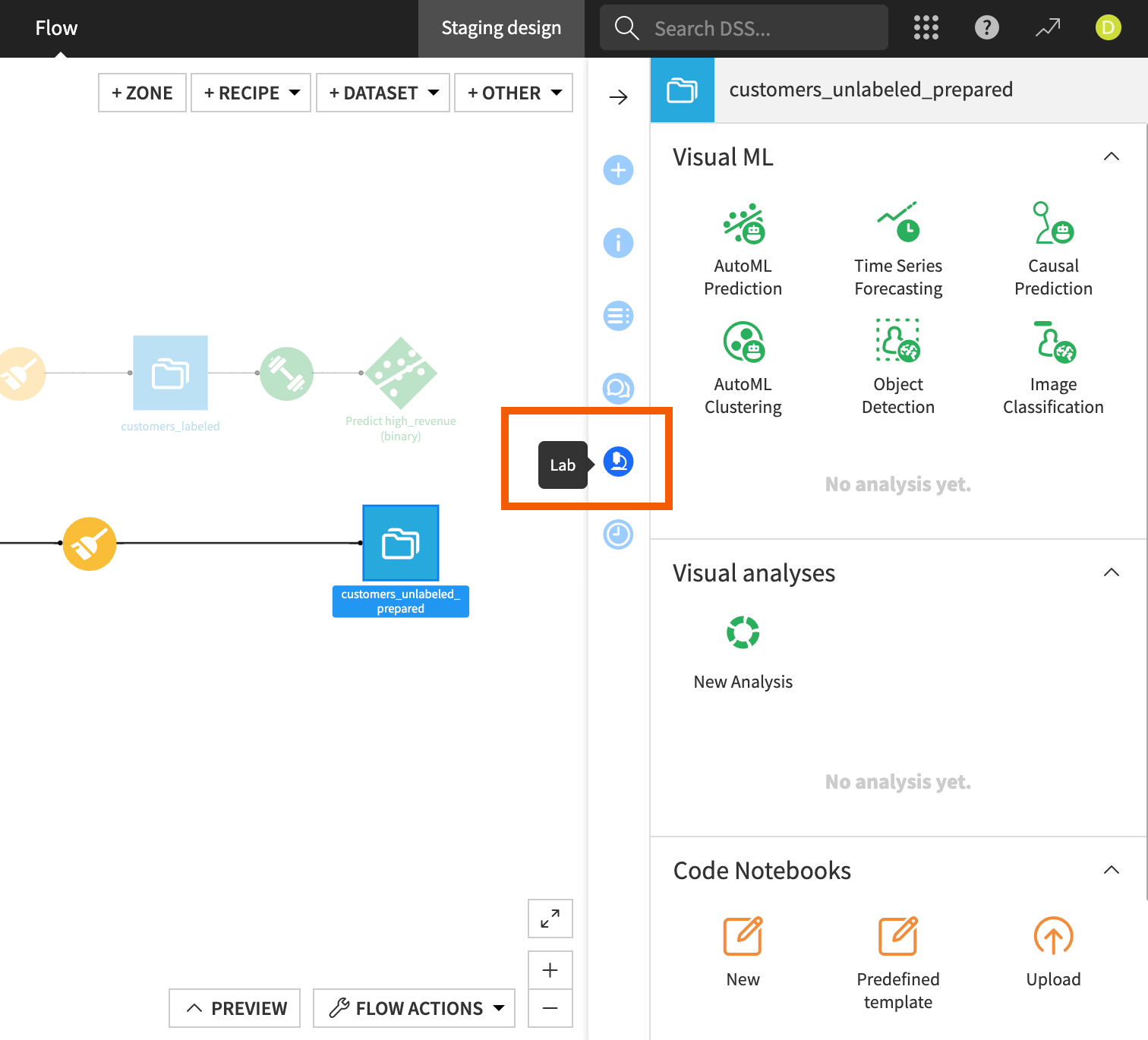Image resolution: width=1148 pixels, height=1040 pixels.
Task: Create a New code notebook
Action: [743, 952]
